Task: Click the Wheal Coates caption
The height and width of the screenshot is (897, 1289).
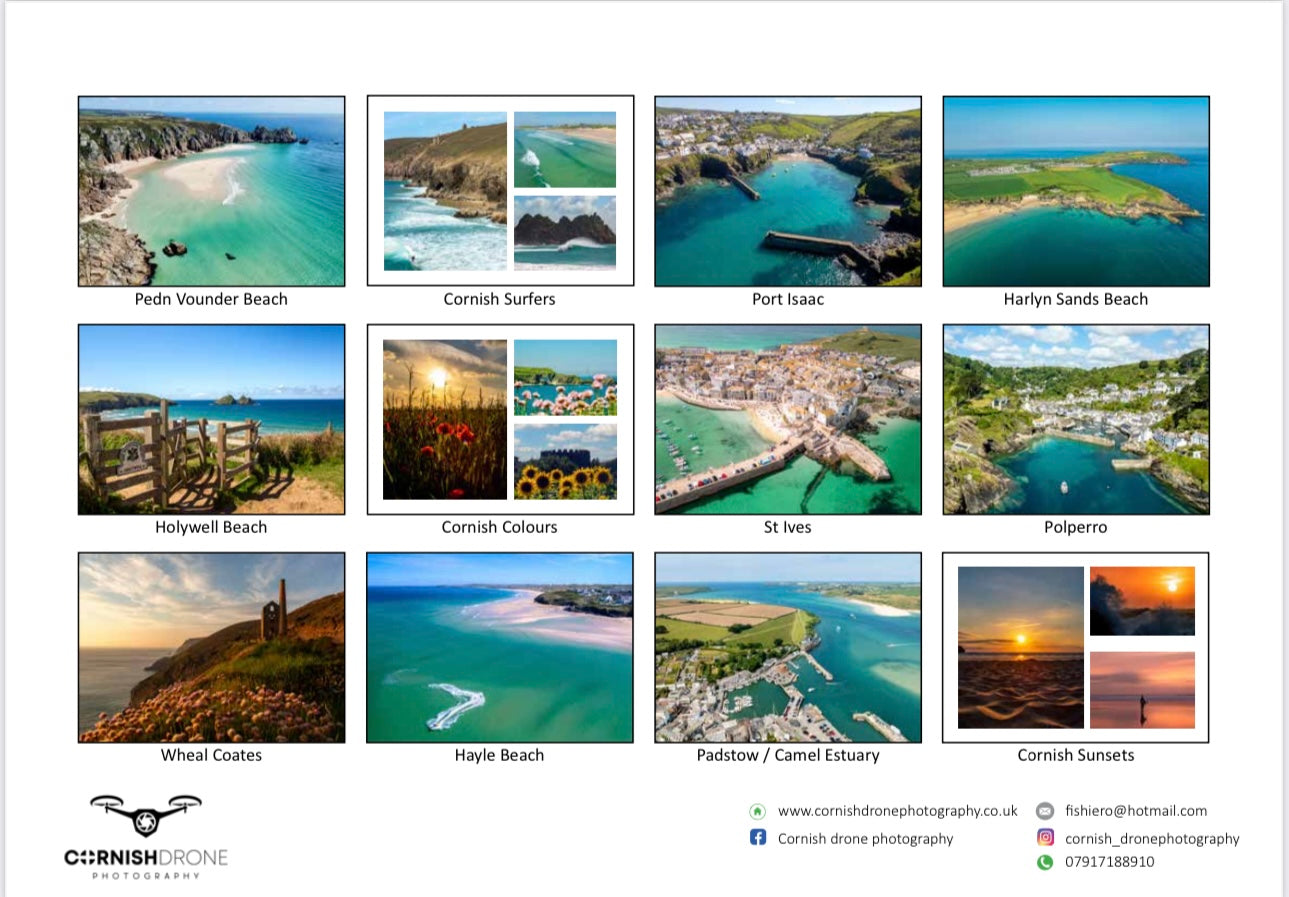Action: click(211, 755)
